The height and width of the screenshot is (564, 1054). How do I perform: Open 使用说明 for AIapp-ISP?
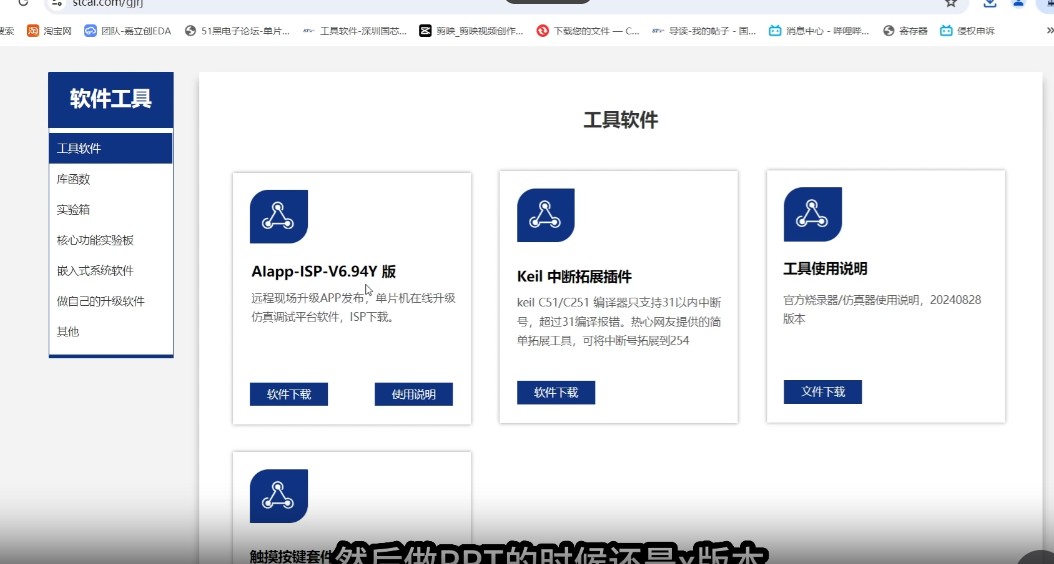pyautogui.click(x=413, y=395)
